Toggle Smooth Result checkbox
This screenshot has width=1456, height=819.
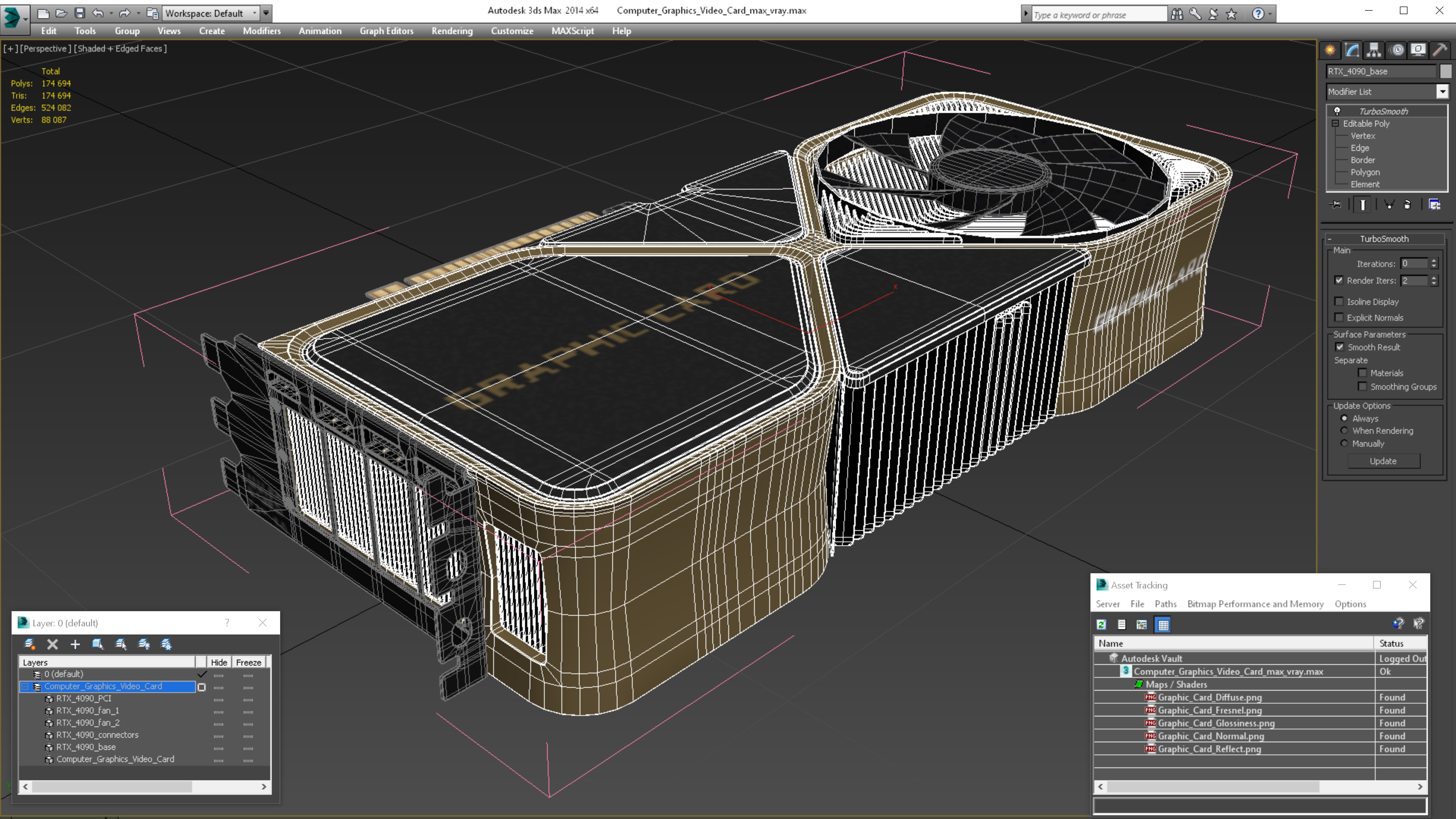pos(1340,347)
